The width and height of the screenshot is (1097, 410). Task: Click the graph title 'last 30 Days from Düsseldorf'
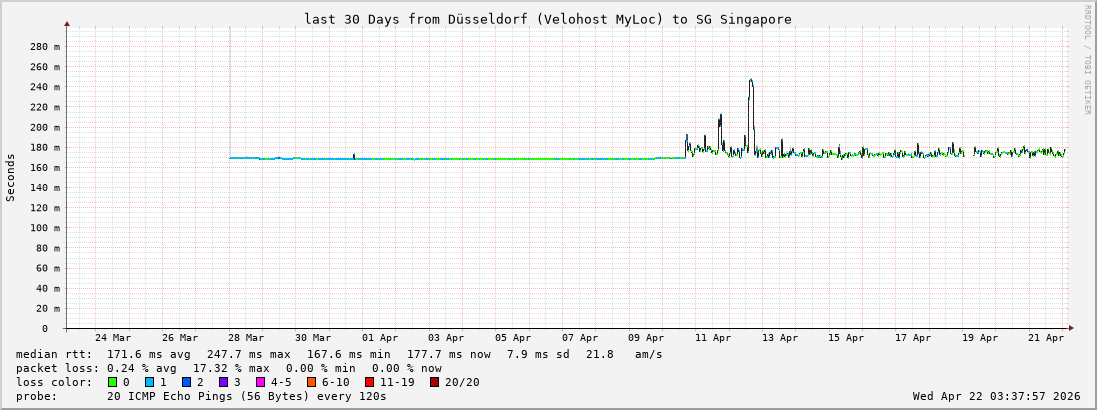click(548, 19)
